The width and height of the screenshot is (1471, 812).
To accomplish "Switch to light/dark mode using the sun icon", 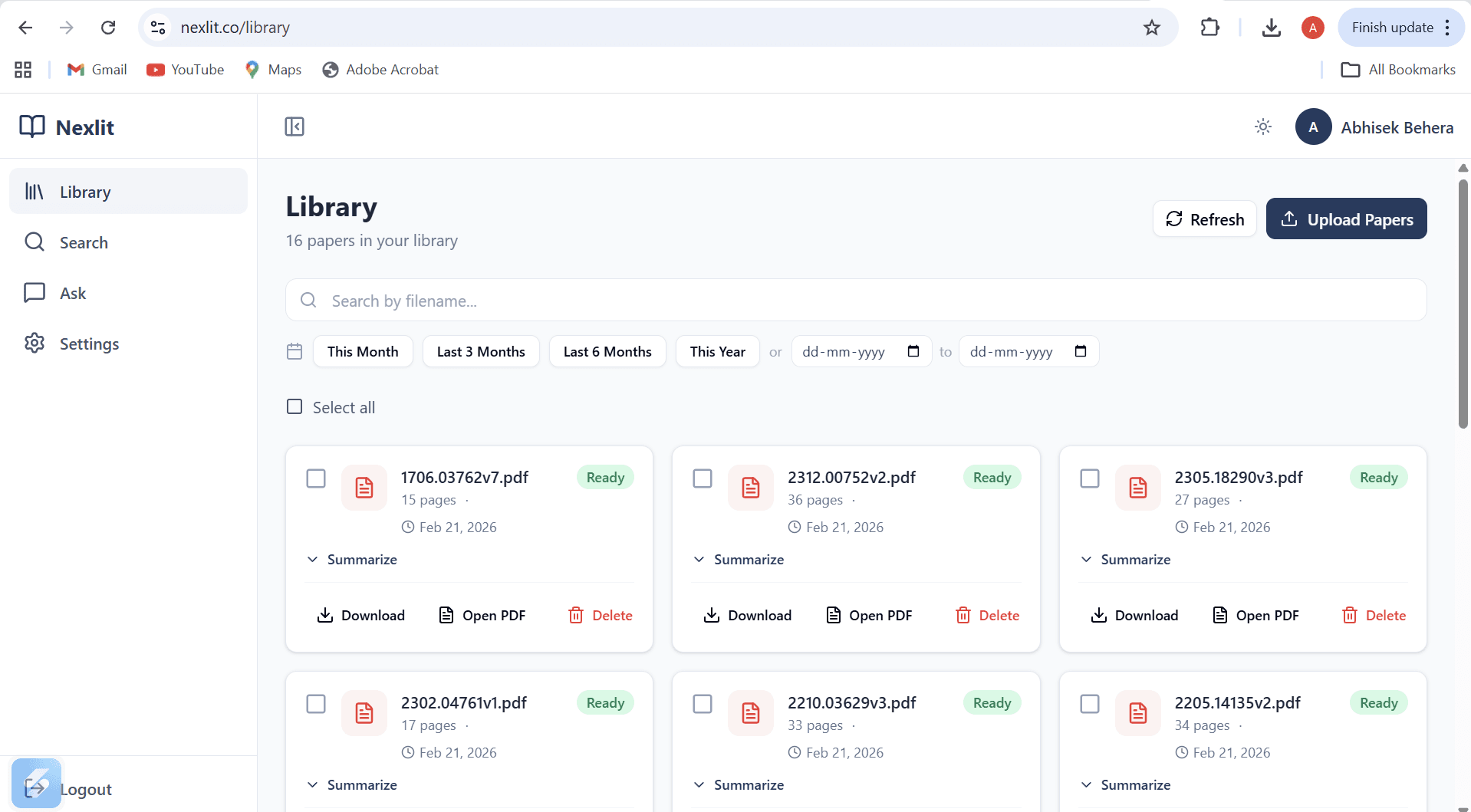I will click(x=1262, y=127).
